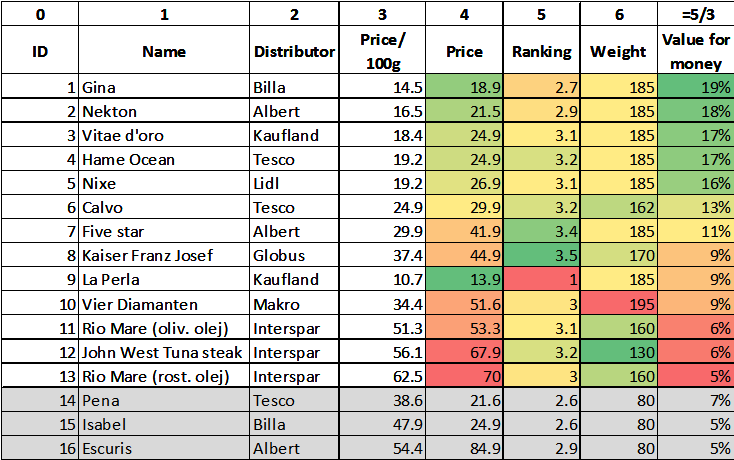734x460 pixels.
Task: Click the red 67.9 price cell
Action: 465,352
